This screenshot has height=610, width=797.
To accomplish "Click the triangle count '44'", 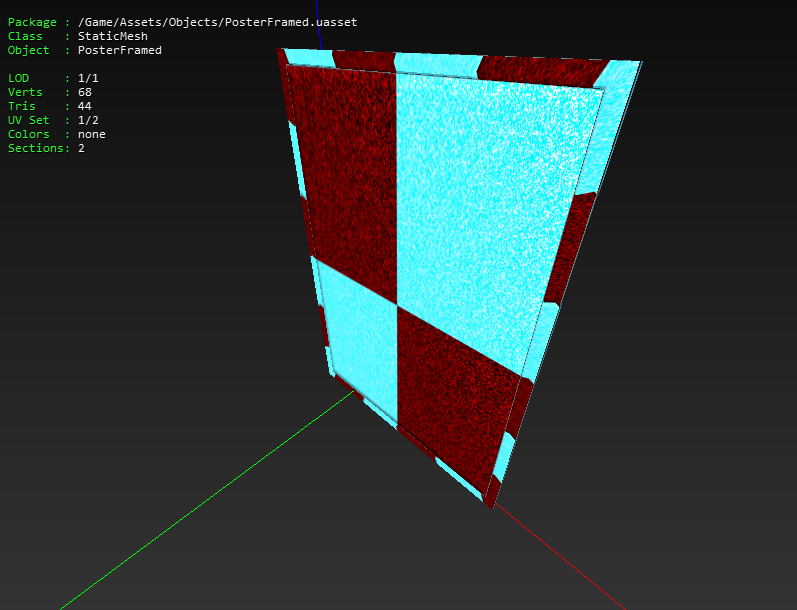I will pos(85,106).
